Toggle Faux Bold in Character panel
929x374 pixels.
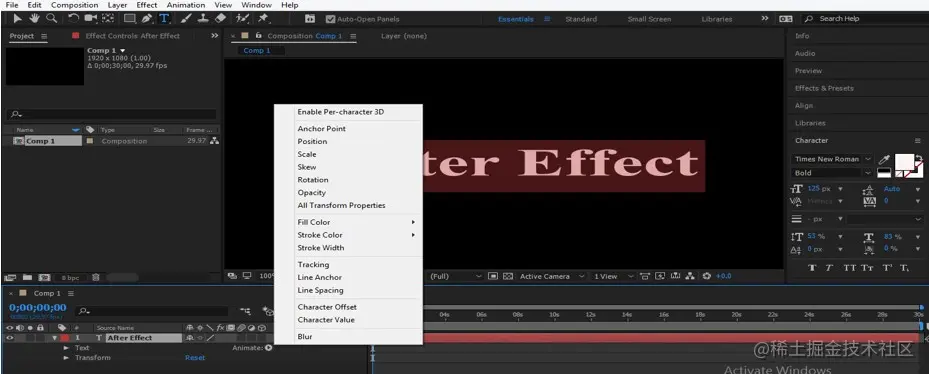(812, 268)
